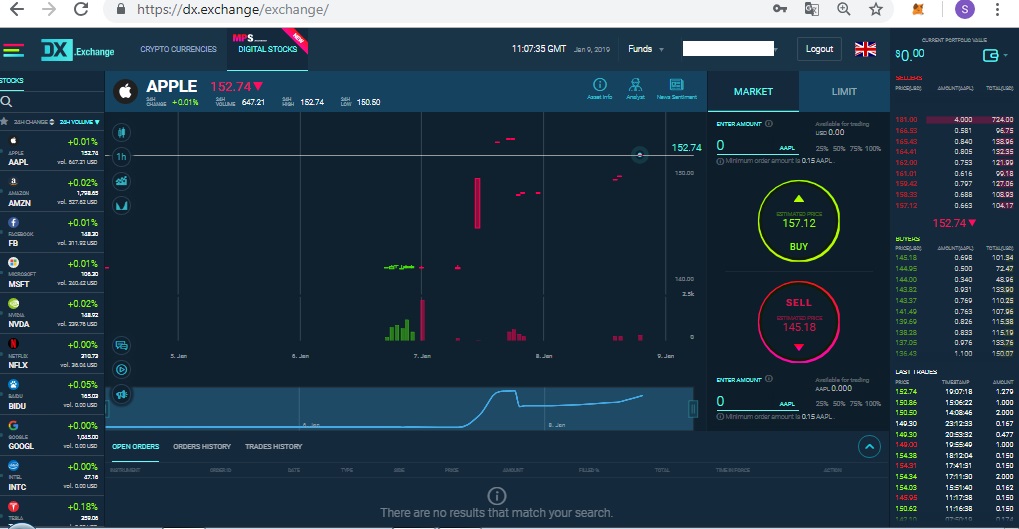This screenshot has width=1019, height=529.
Task: Click the browser reload icon
Action: click(x=81, y=9)
